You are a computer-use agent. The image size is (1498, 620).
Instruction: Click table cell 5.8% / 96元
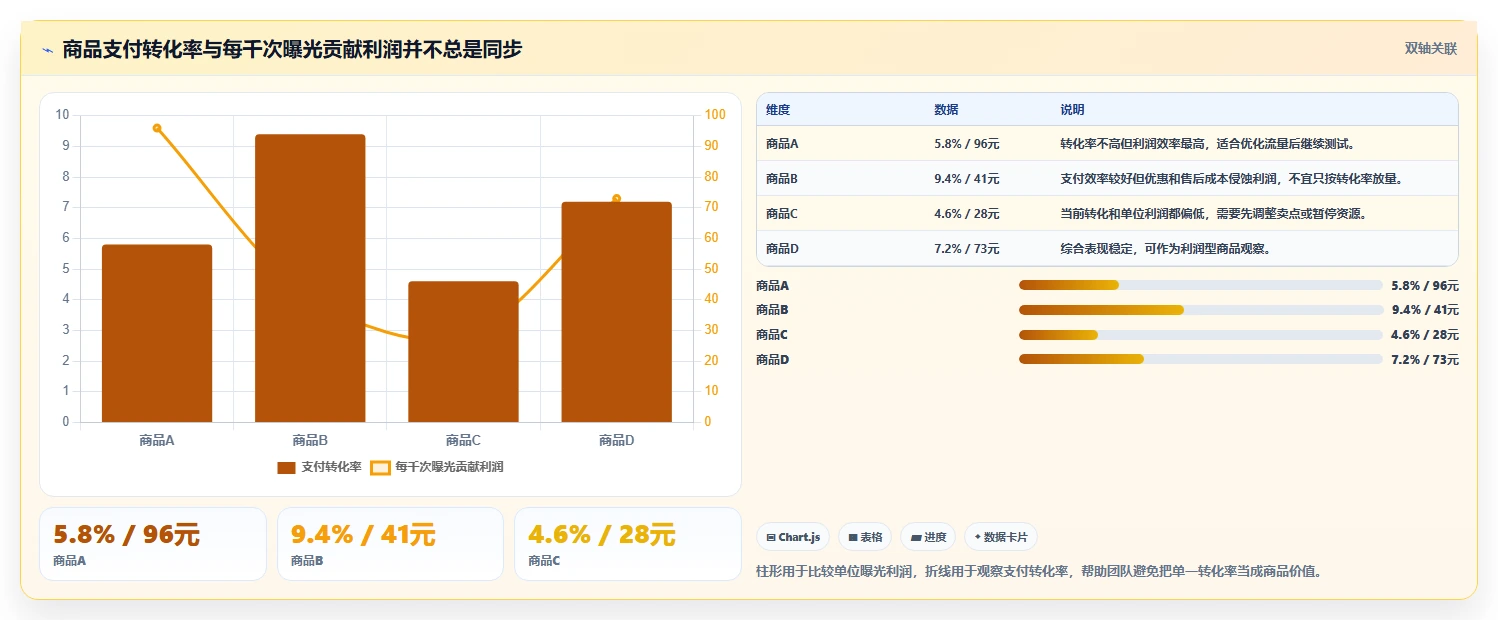click(967, 144)
